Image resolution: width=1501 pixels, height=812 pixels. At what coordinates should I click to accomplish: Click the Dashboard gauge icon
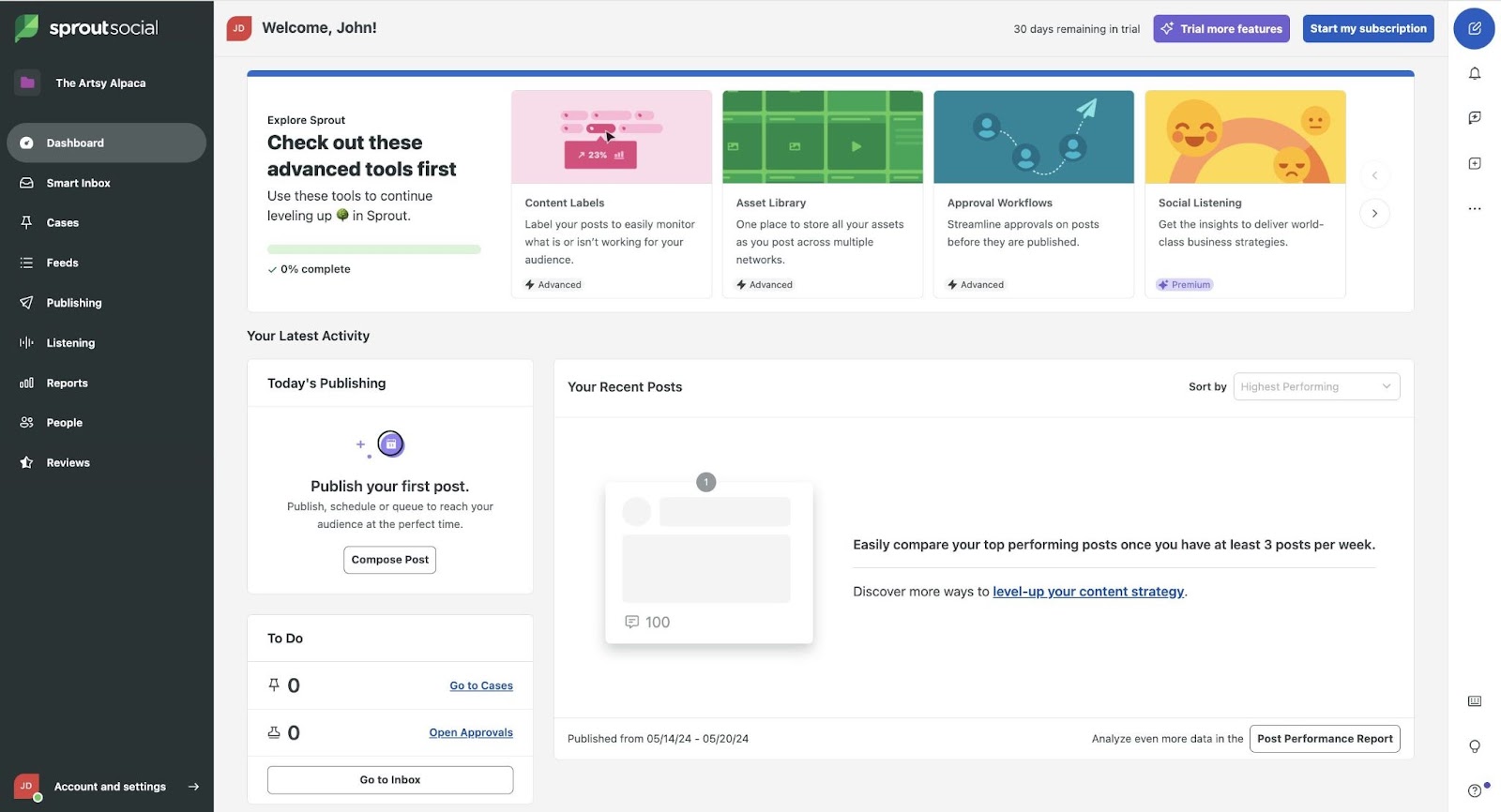[26, 143]
